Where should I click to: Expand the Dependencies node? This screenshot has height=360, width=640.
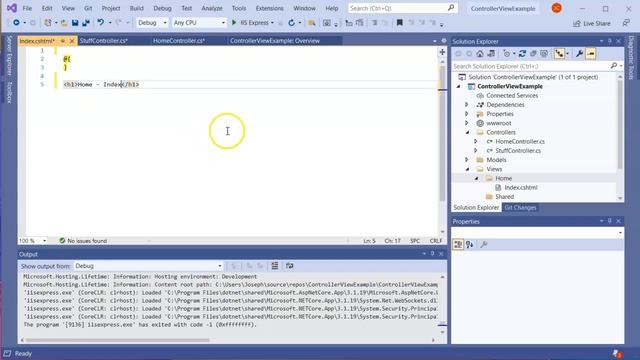click(x=467, y=104)
